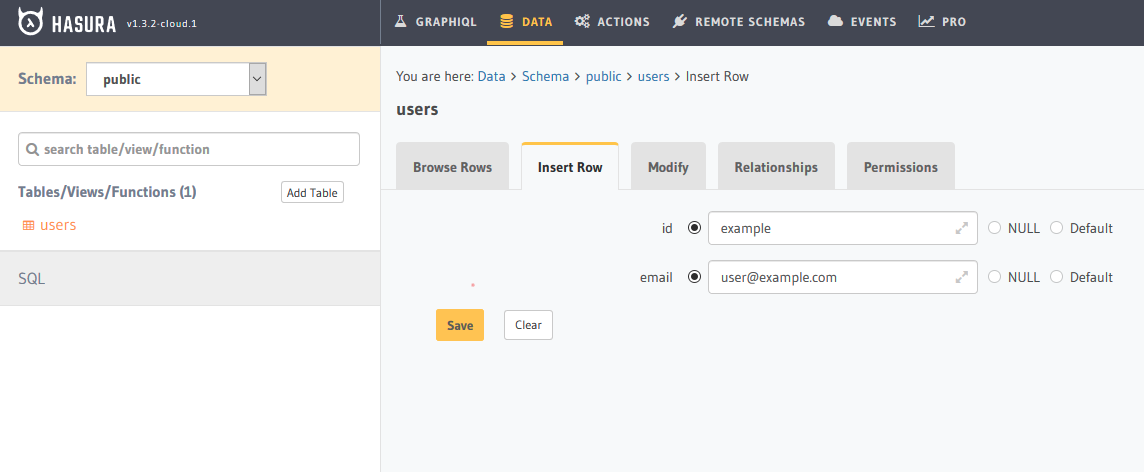This screenshot has height=472, width=1144.
Task: Open Remote Schemas via the plug icon
Action: [x=679, y=22]
